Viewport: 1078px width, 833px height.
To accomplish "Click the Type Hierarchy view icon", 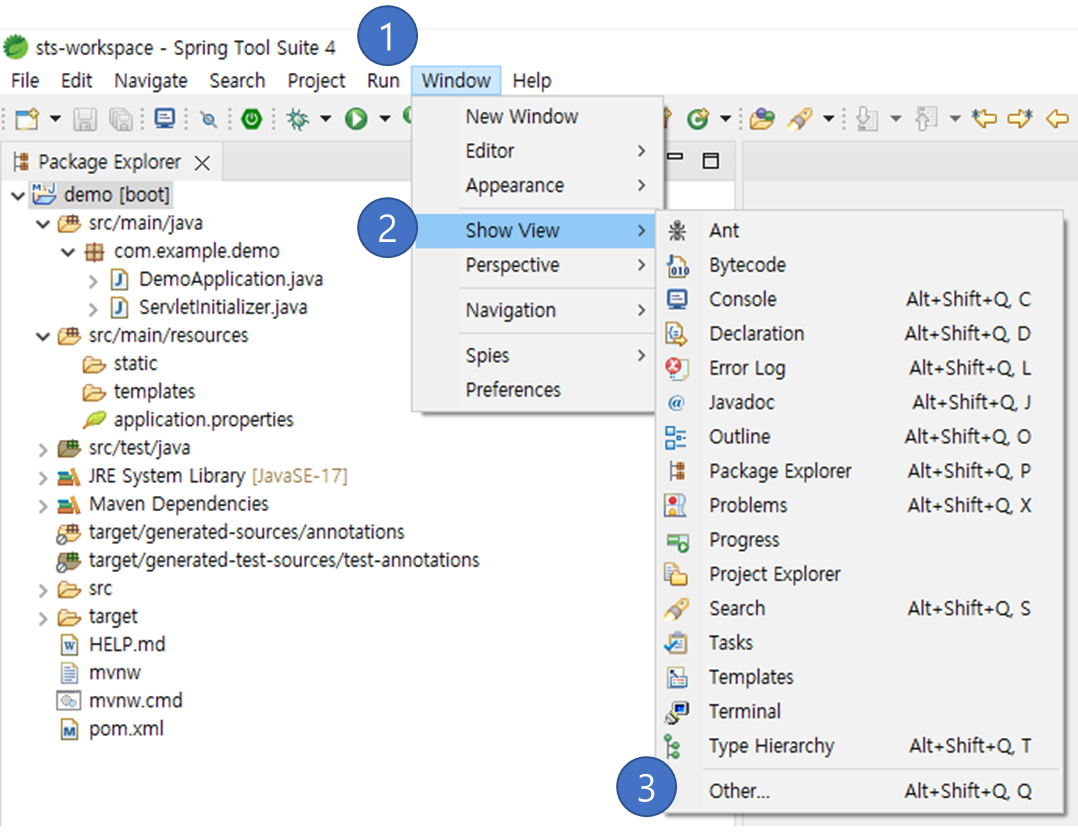I will 673,746.
